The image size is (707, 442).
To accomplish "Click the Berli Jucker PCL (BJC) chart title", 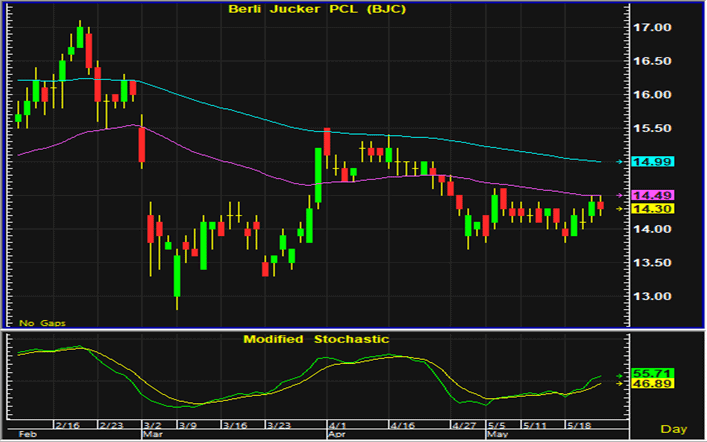I will [x=317, y=9].
